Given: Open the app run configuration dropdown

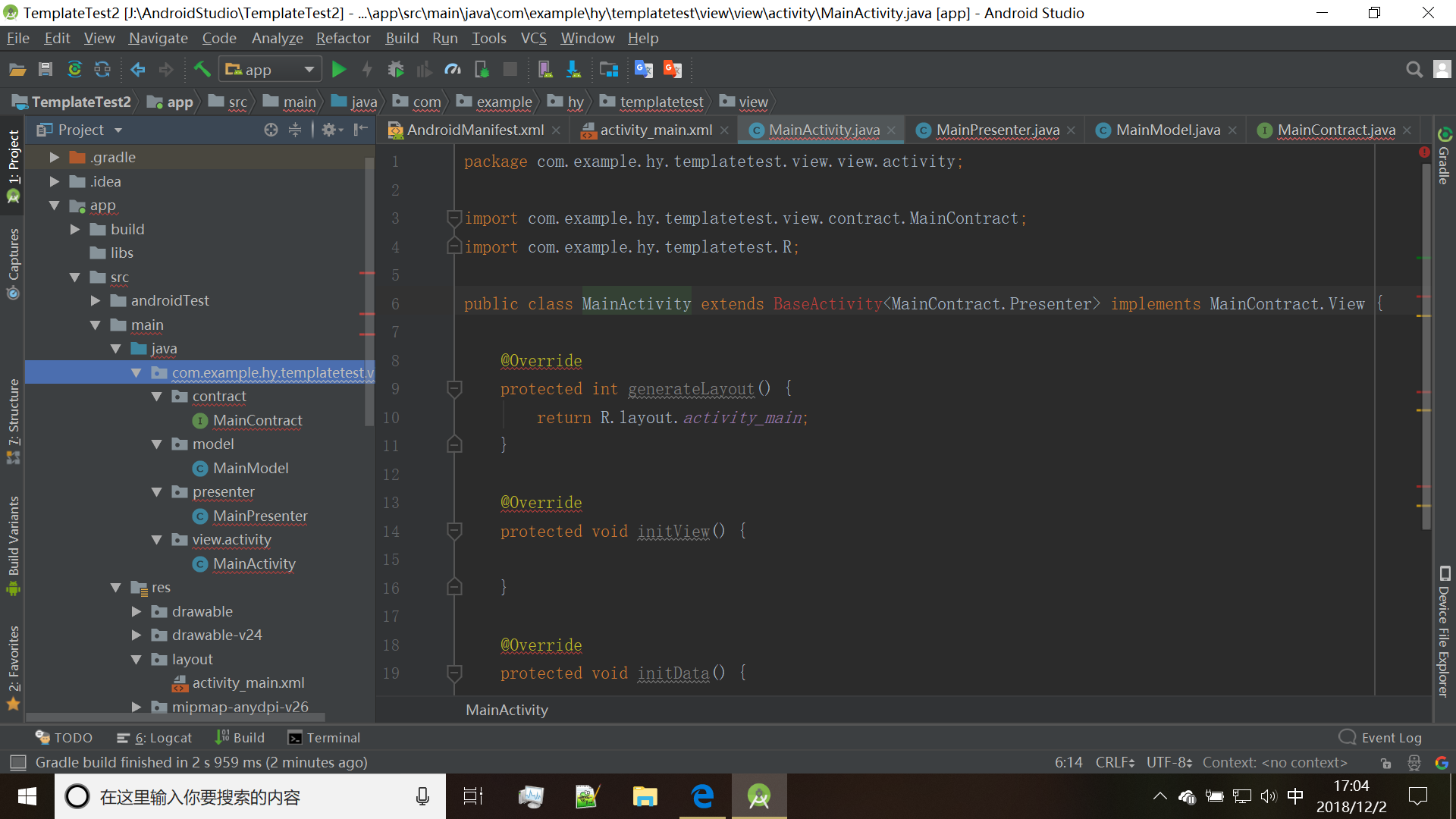Looking at the screenshot, I should (x=271, y=70).
